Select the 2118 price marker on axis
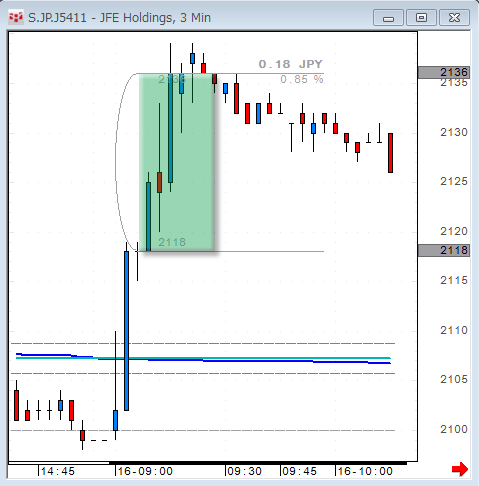 tap(444, 250)
